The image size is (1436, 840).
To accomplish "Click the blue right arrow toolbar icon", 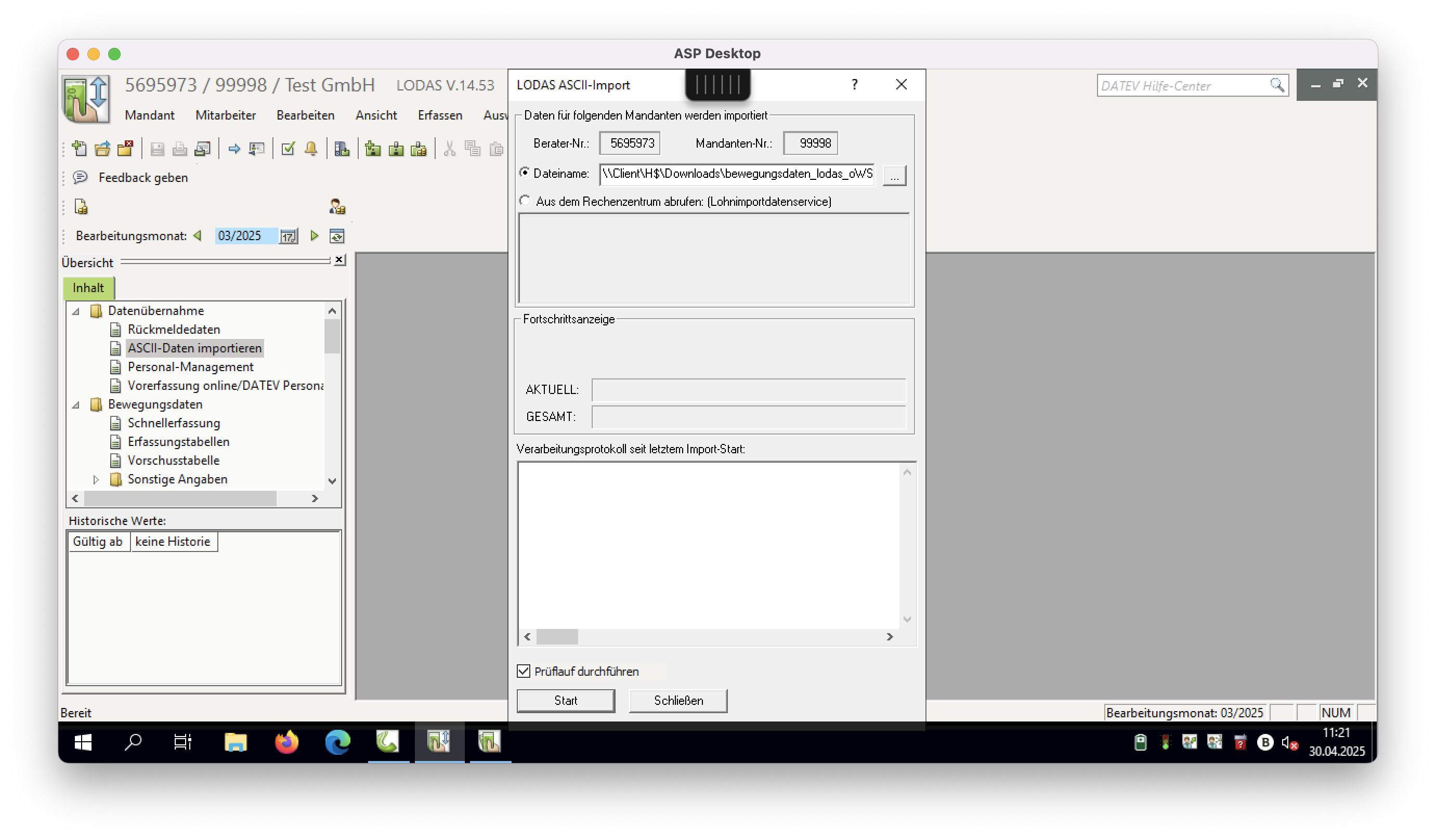I will click(234, 149).
